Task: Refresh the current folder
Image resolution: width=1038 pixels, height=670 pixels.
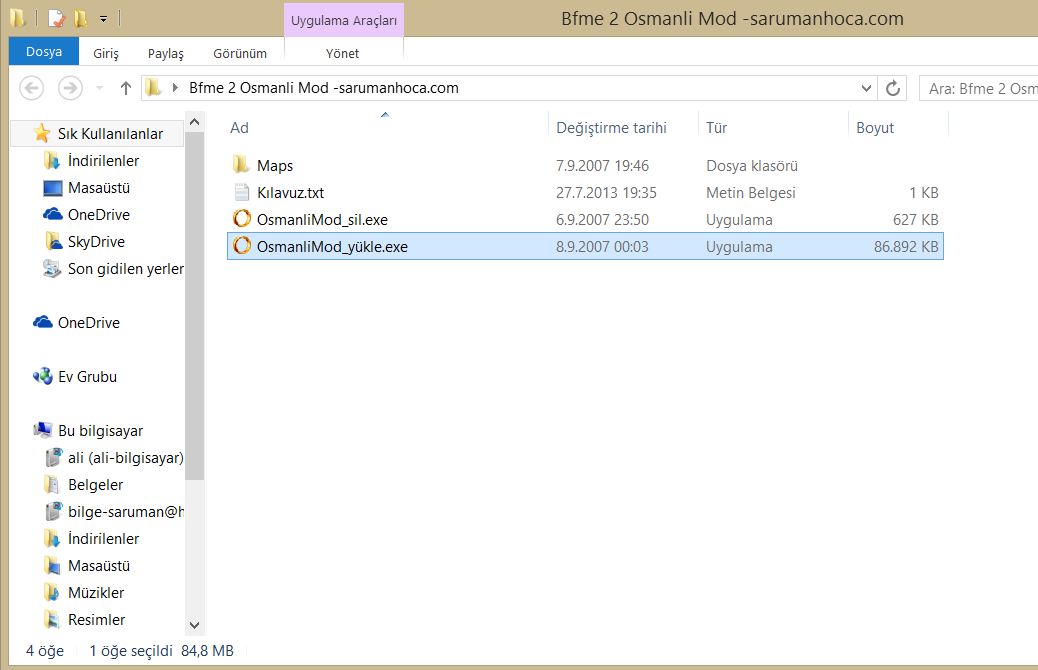Action: 893,88
